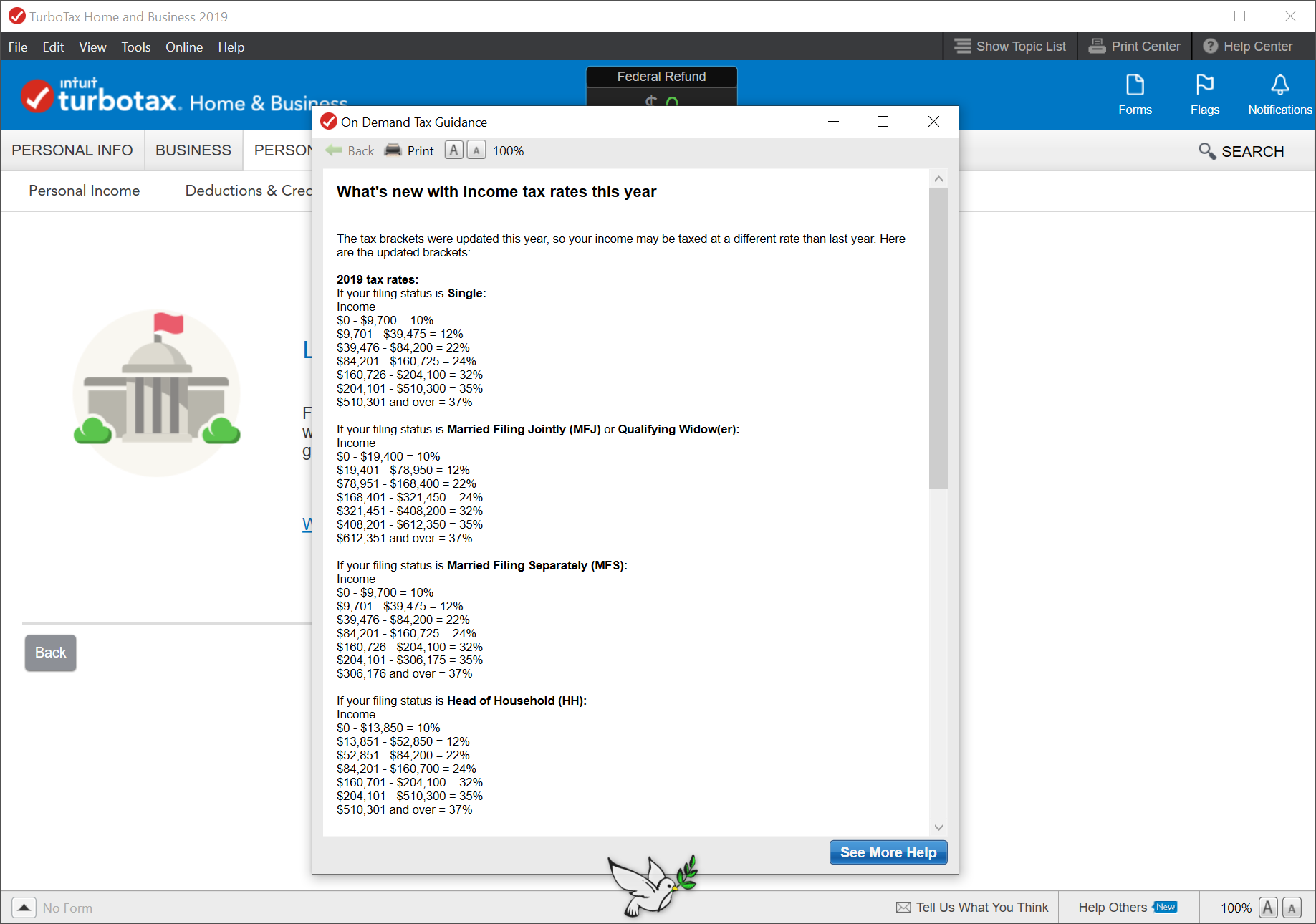Viewport: 1316px width, 924px height.
Task: Click the capitol building illustration
Action: [x=156, y=393]
